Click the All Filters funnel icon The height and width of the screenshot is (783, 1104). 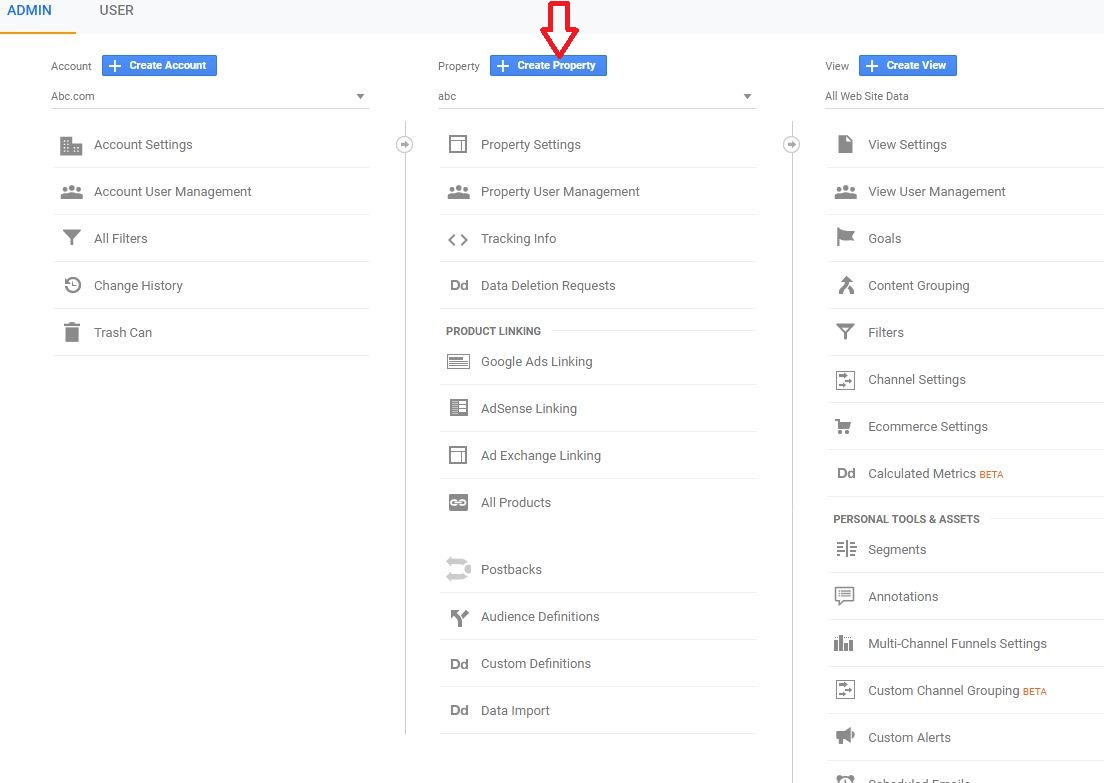coord(71,238)
